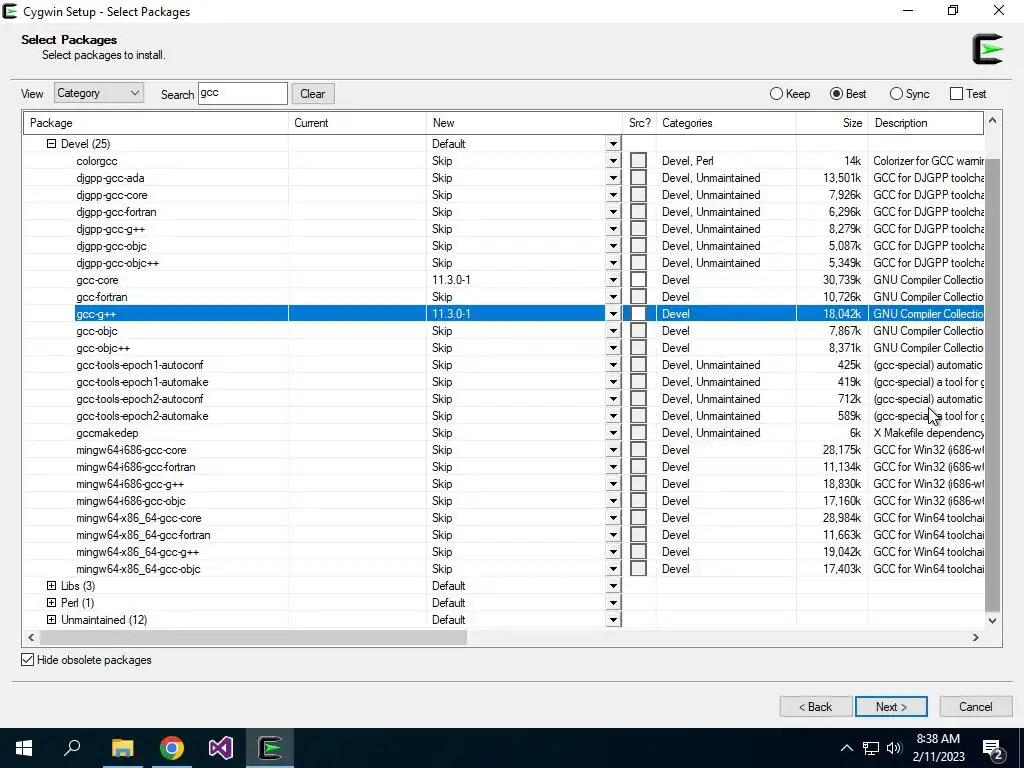Open Devel category Default dropdown
This screenshot has width=1024, height=768.
(613, 144)
